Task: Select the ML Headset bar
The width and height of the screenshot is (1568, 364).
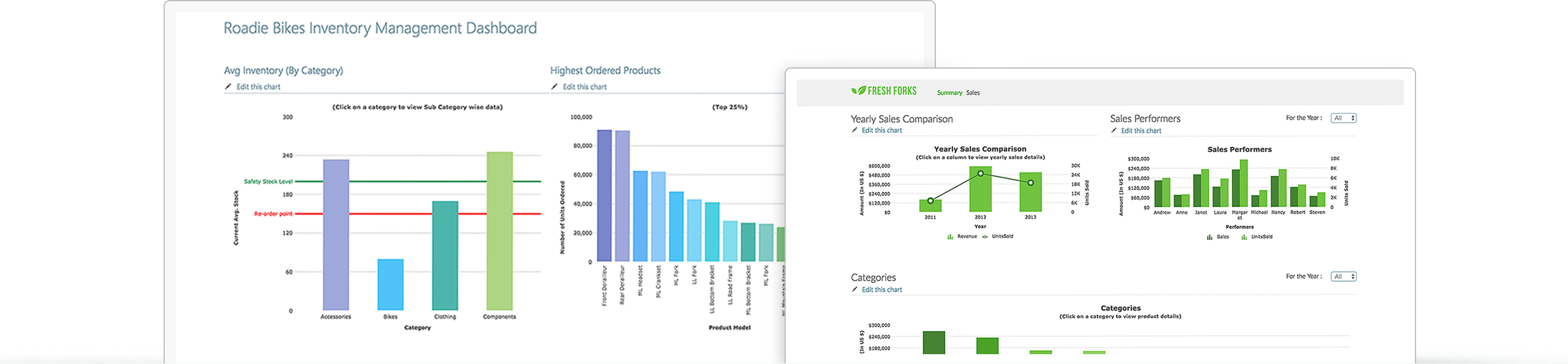Action: 641,216
